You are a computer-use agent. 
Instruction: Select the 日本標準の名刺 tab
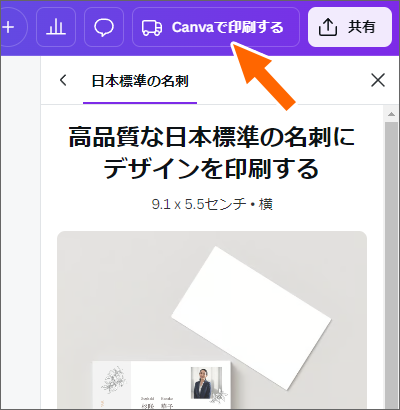click(x=140, y=81)
